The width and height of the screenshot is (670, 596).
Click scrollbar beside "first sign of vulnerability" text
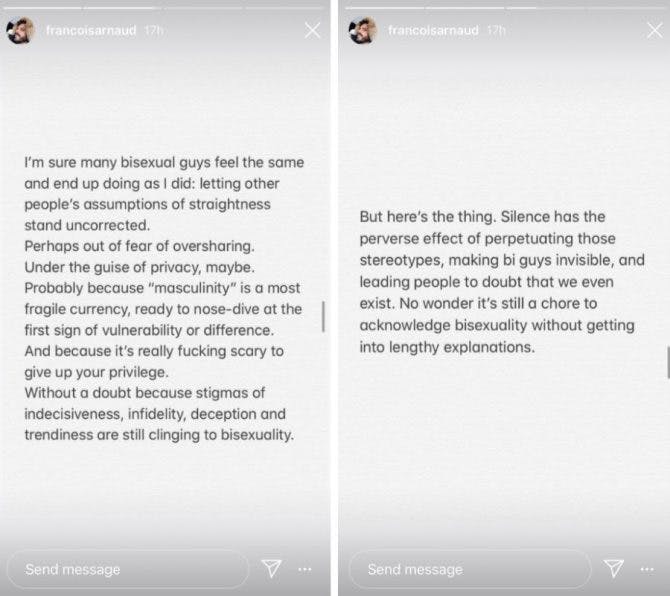322,317
